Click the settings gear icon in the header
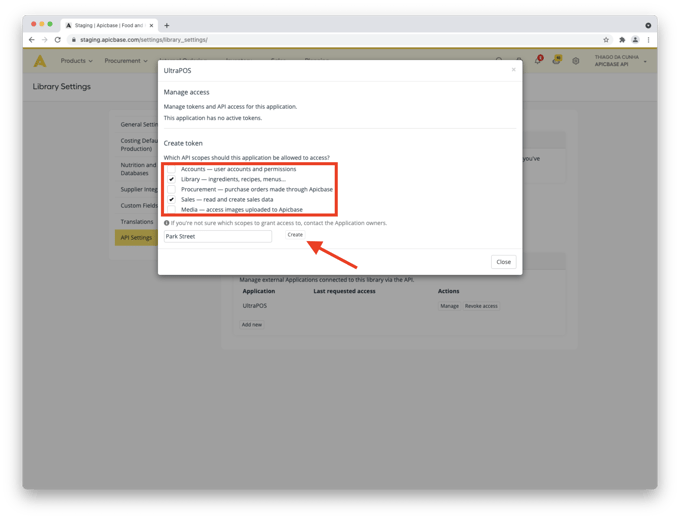The width and height of the screenshot is (680, 519). [x=575, y=61]
